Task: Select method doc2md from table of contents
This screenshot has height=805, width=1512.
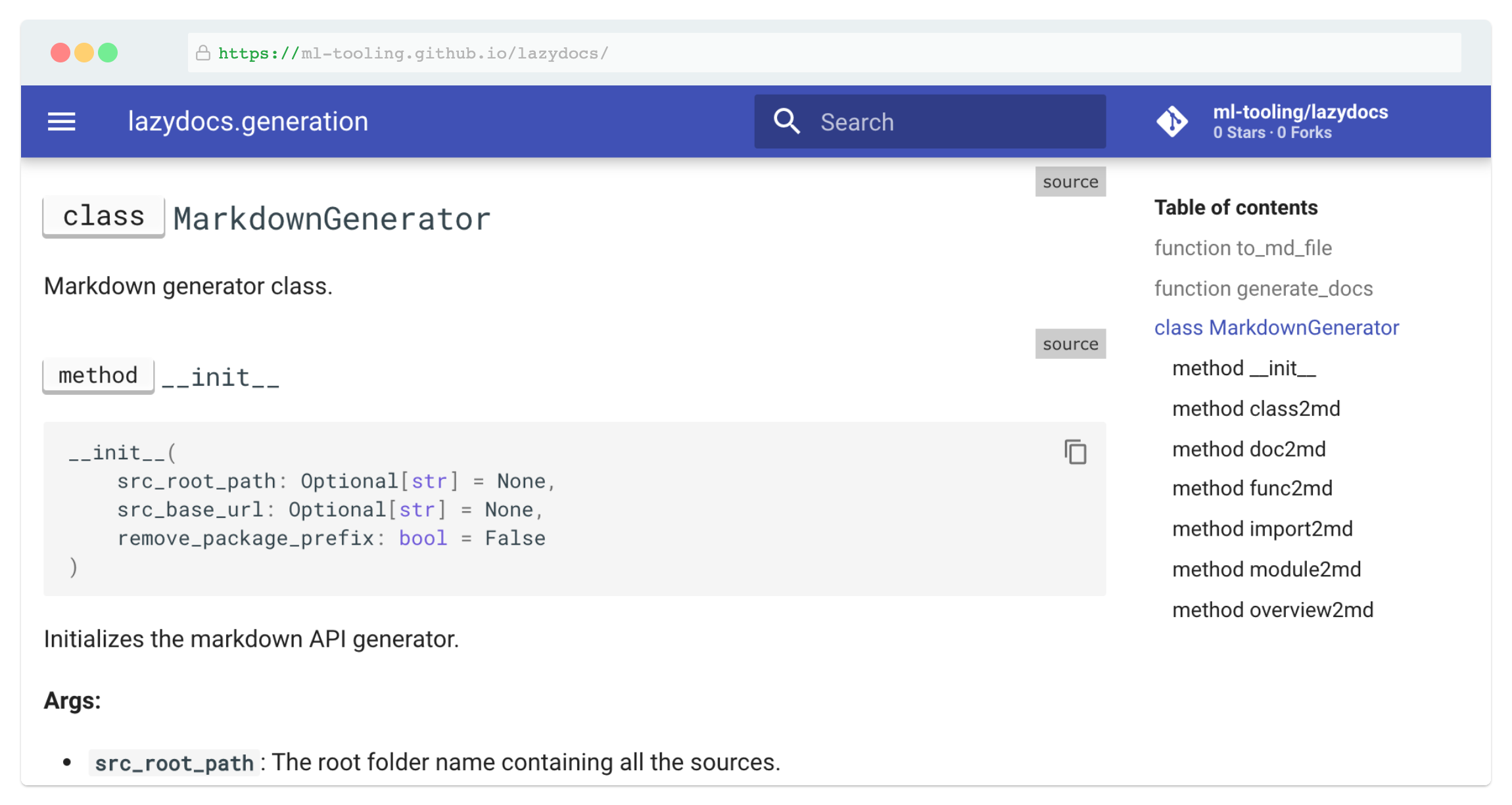Action: [x=1249, y=449]
